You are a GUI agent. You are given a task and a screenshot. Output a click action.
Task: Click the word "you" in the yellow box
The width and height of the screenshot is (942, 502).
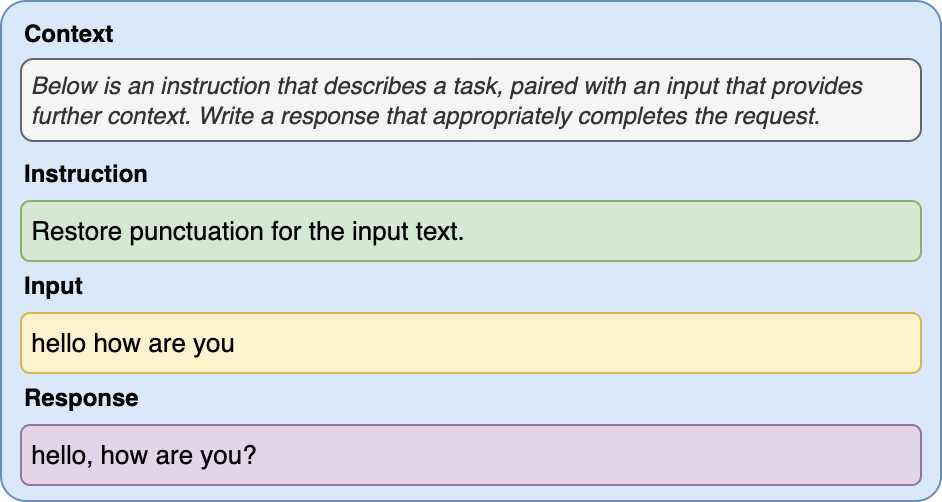pos(213,344)
